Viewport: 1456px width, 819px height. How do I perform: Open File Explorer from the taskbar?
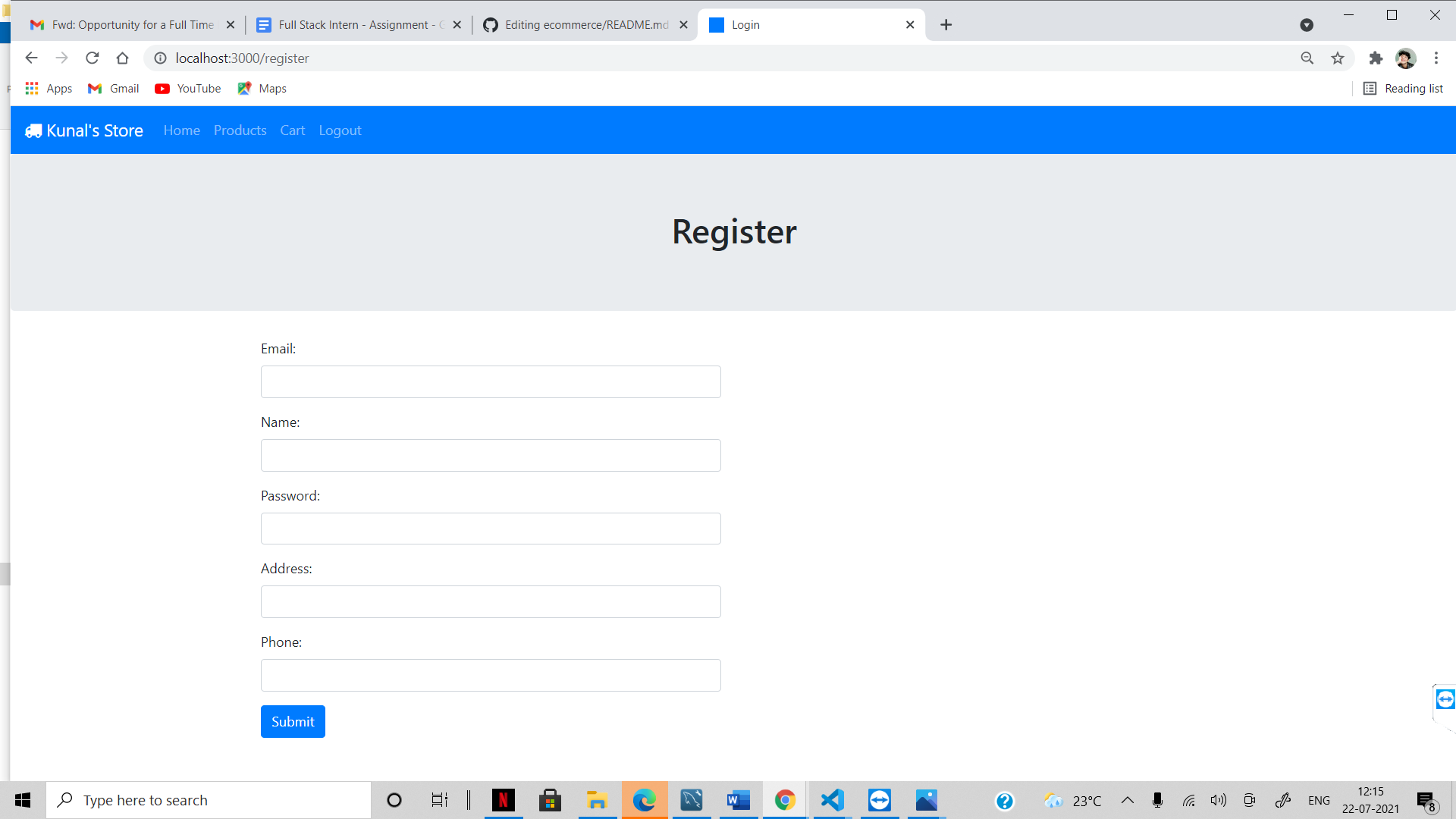(x=597, y=800)
